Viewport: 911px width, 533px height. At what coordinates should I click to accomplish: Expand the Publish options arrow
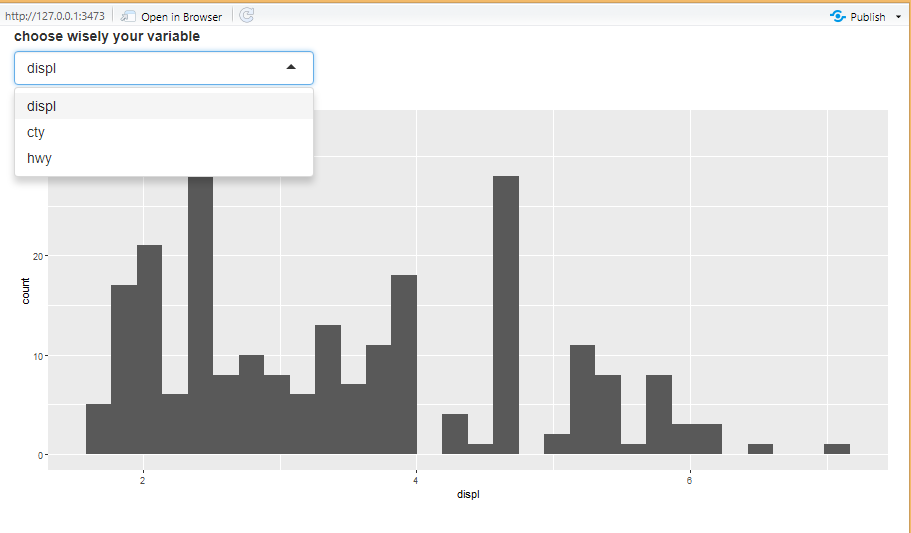[899, 17]
